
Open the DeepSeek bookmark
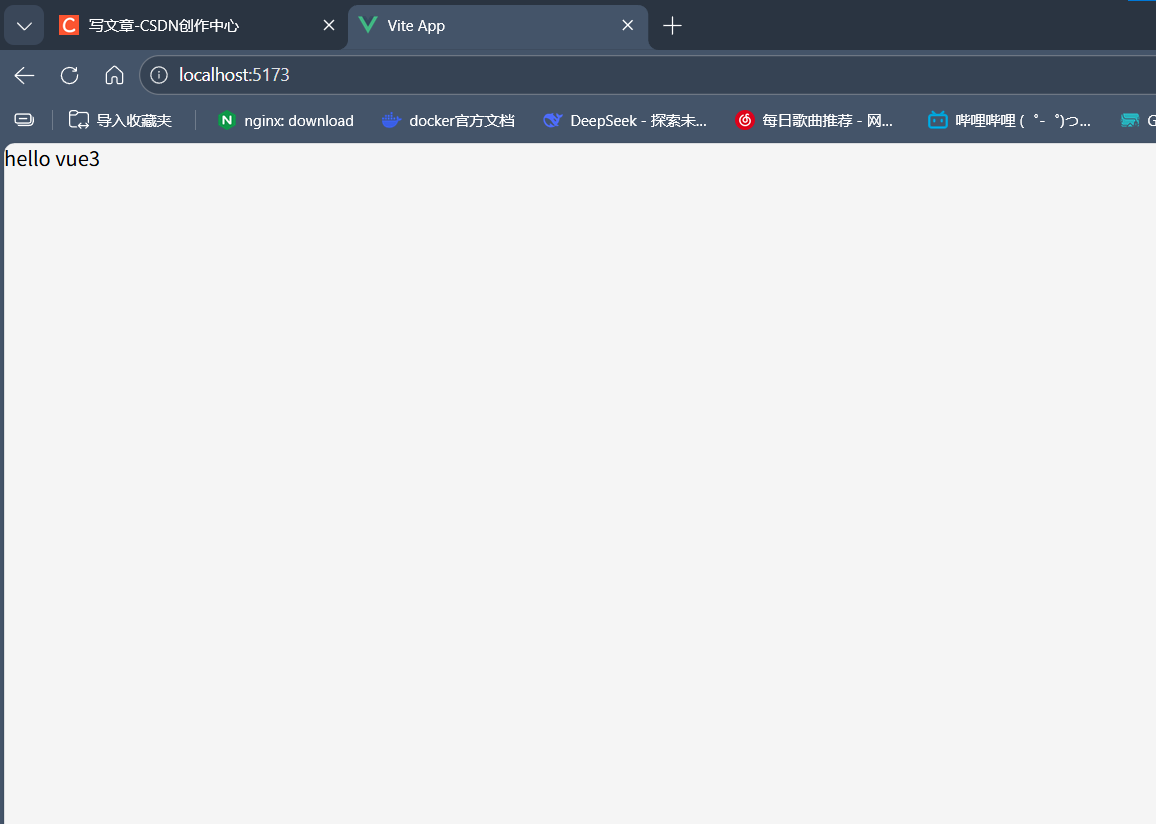(x=625, y=120)
